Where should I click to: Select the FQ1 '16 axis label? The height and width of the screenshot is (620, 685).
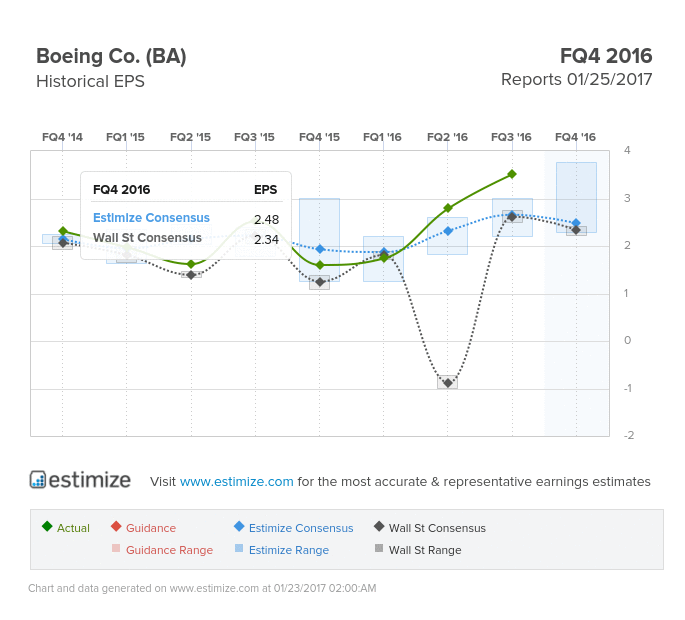tap(382, 137)
